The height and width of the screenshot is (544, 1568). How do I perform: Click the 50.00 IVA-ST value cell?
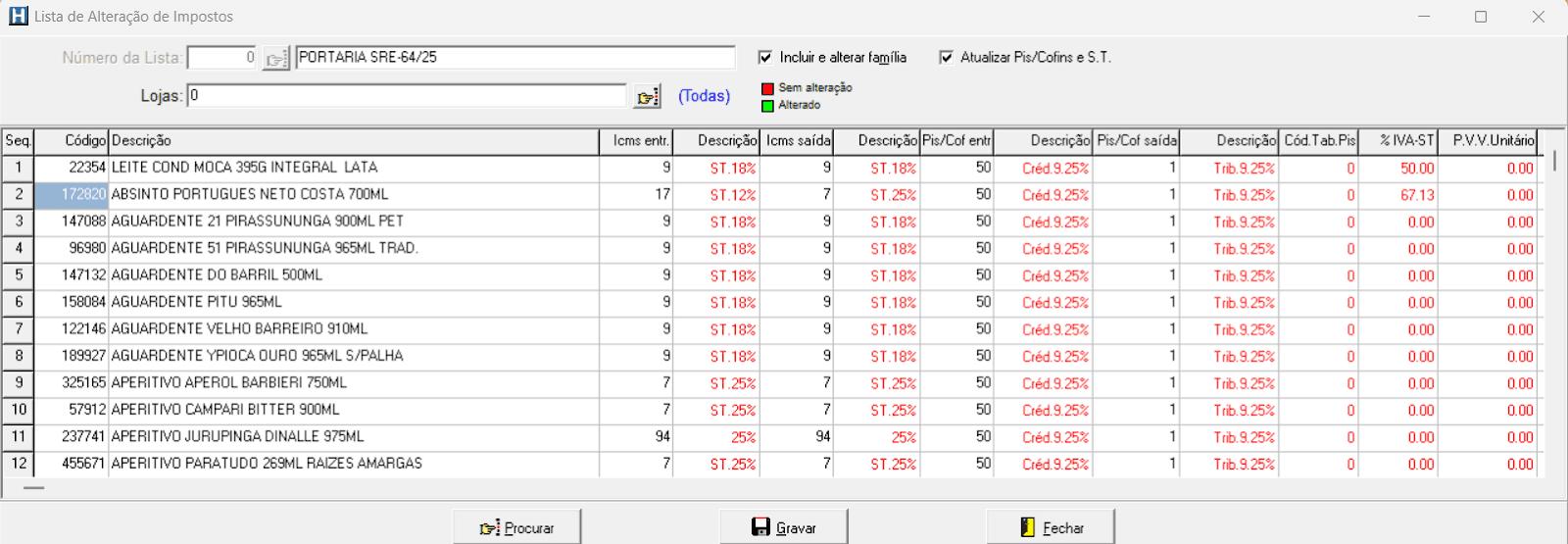click(1398, 169)
